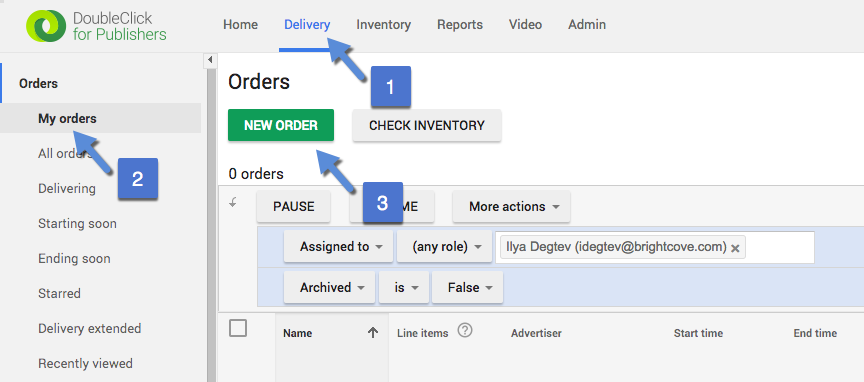Switch to the Reports tab
This screenshot has height=382, width=864.
(x=460, y=25)
